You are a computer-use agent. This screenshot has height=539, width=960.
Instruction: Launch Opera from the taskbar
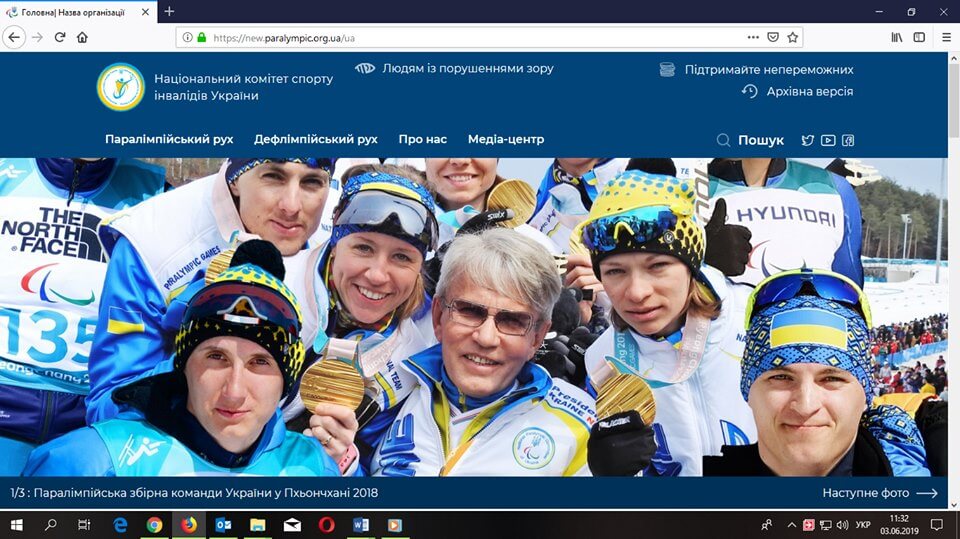pyautogui.click(x=326, y=525)
